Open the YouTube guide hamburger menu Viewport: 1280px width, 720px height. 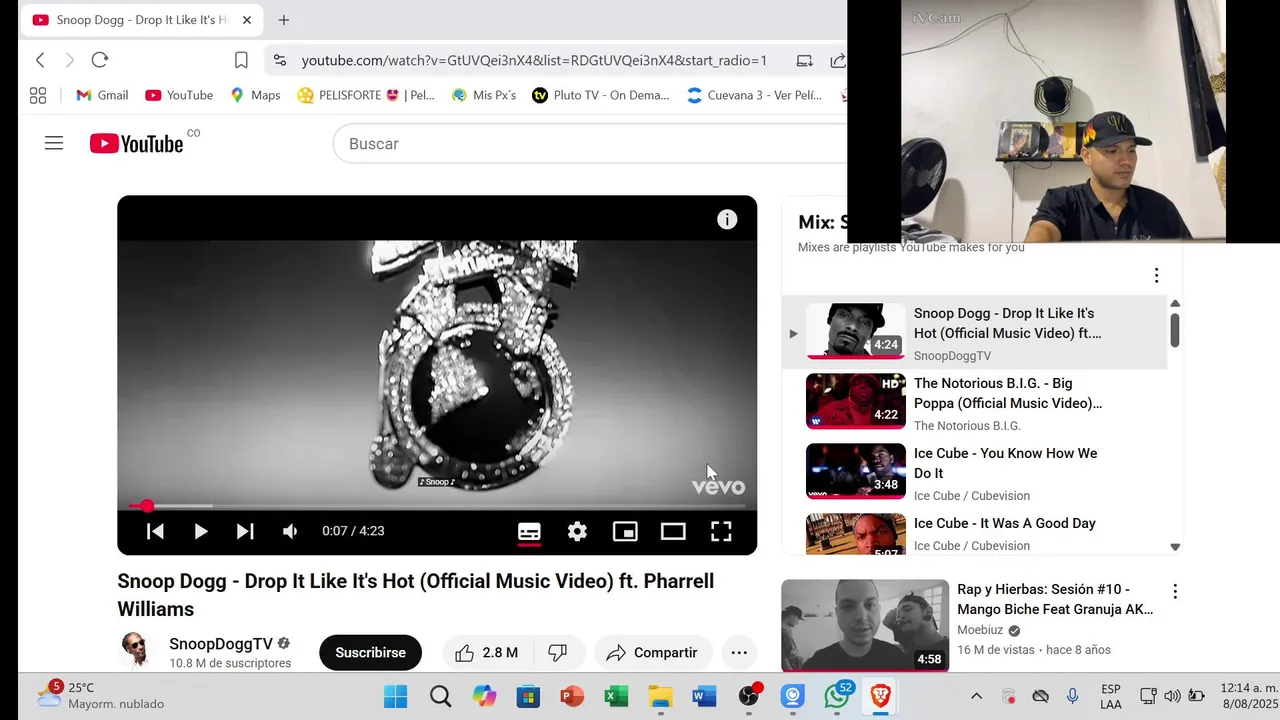tap(54, 144)
